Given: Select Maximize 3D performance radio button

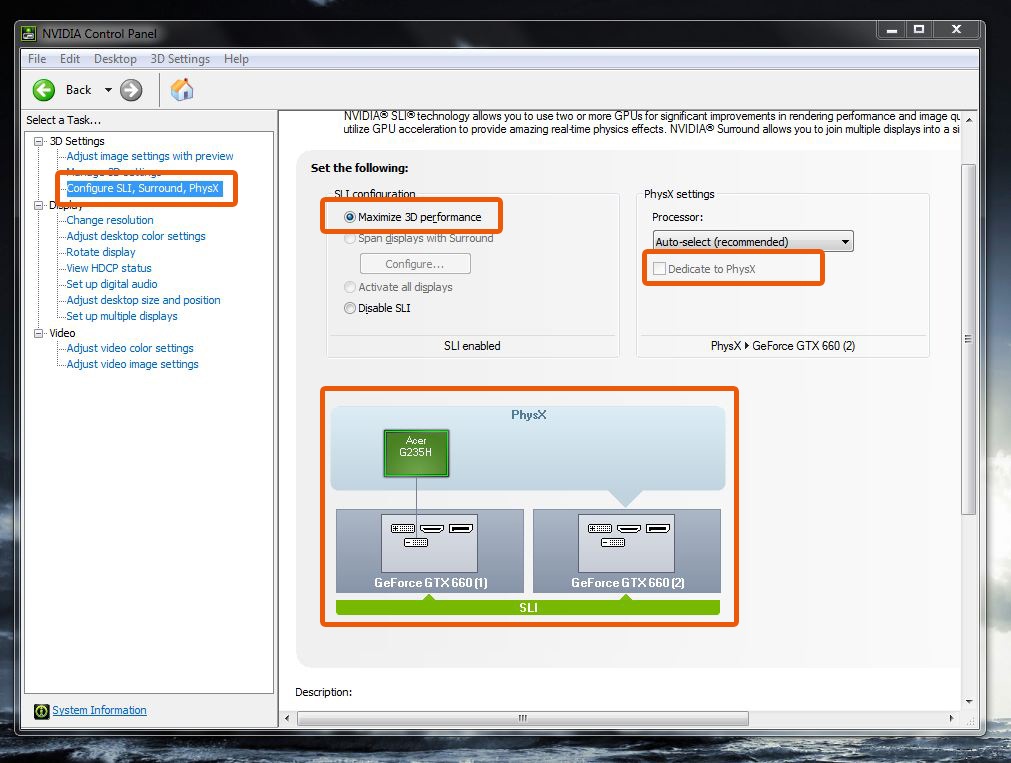Looking at the screenshot, I should [x=350, y=217].
